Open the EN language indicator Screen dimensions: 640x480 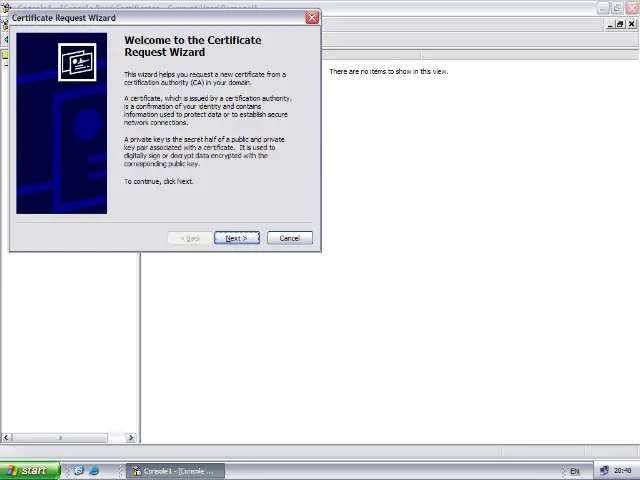click(x=575, y=471)
